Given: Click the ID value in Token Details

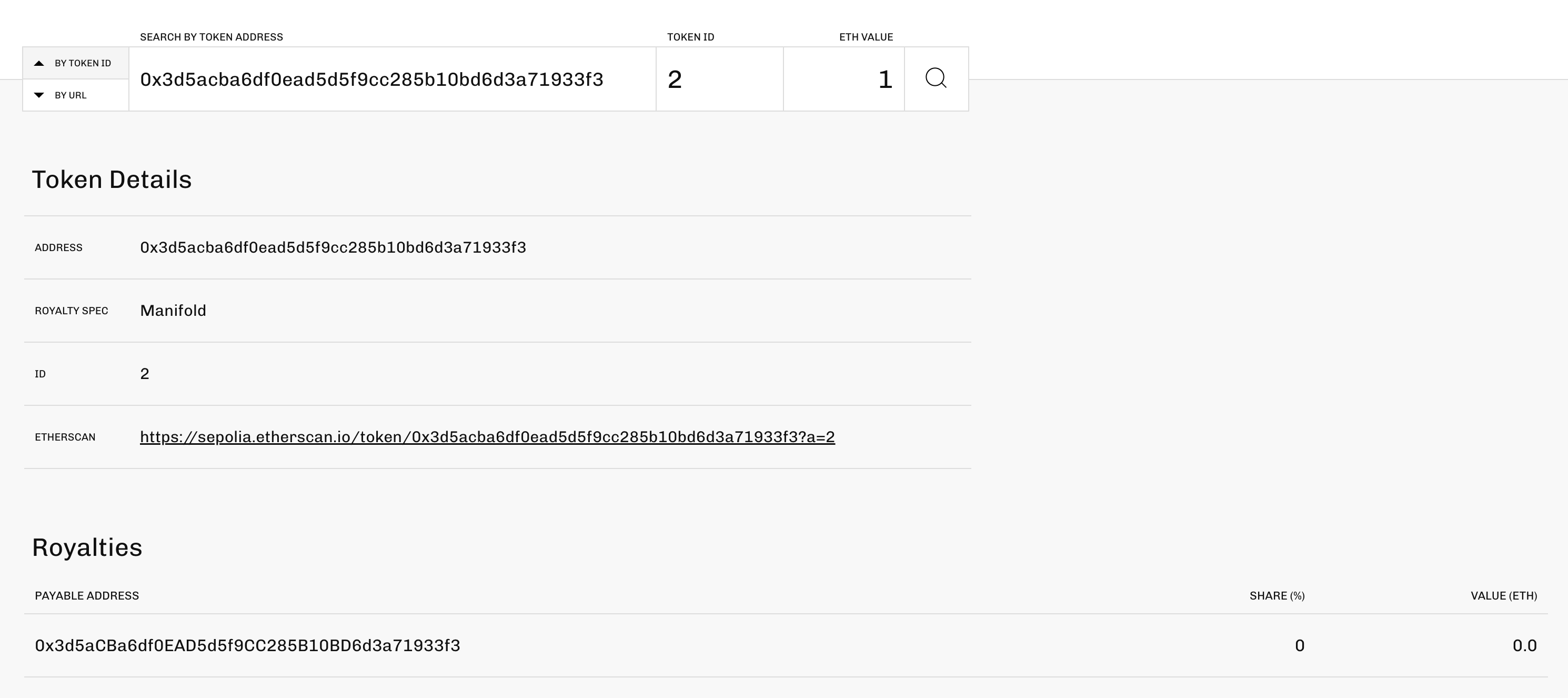Looking at the screenshot, I should tap(145, 373).
